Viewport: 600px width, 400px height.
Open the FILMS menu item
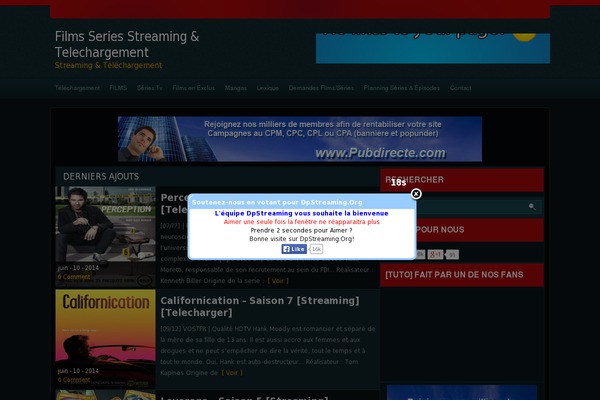[118, 88]
